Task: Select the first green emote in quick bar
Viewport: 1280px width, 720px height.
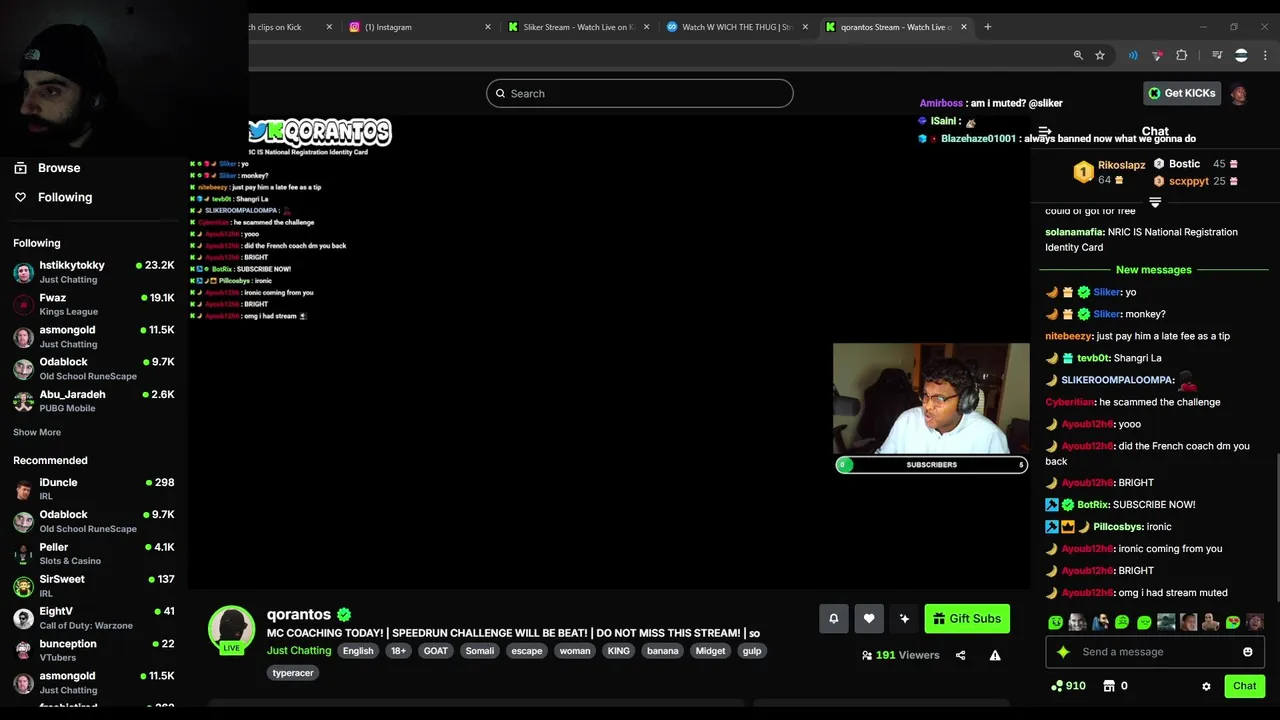Action: coord(1055,622)
